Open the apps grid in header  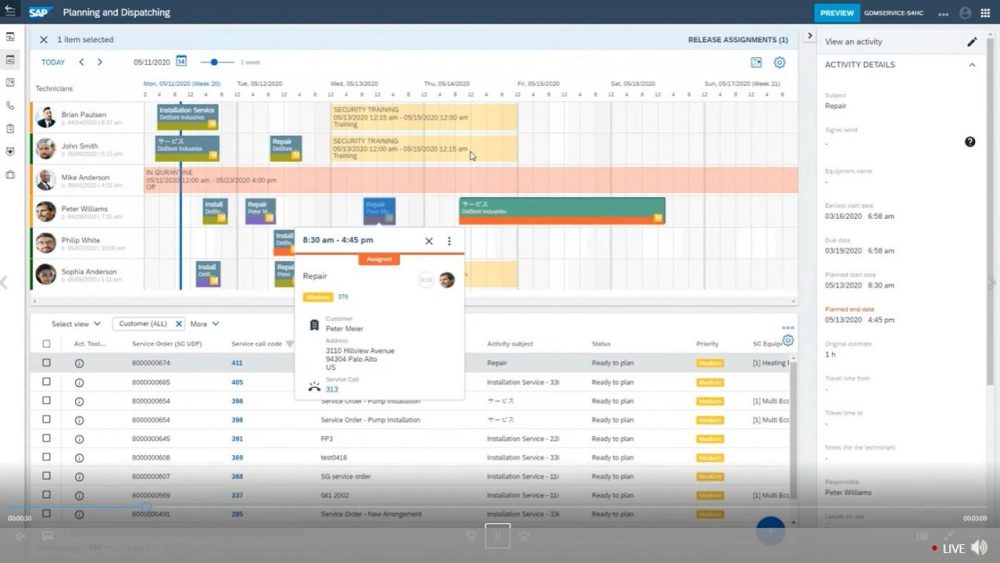pyautogui.click(x=984, y=13)
